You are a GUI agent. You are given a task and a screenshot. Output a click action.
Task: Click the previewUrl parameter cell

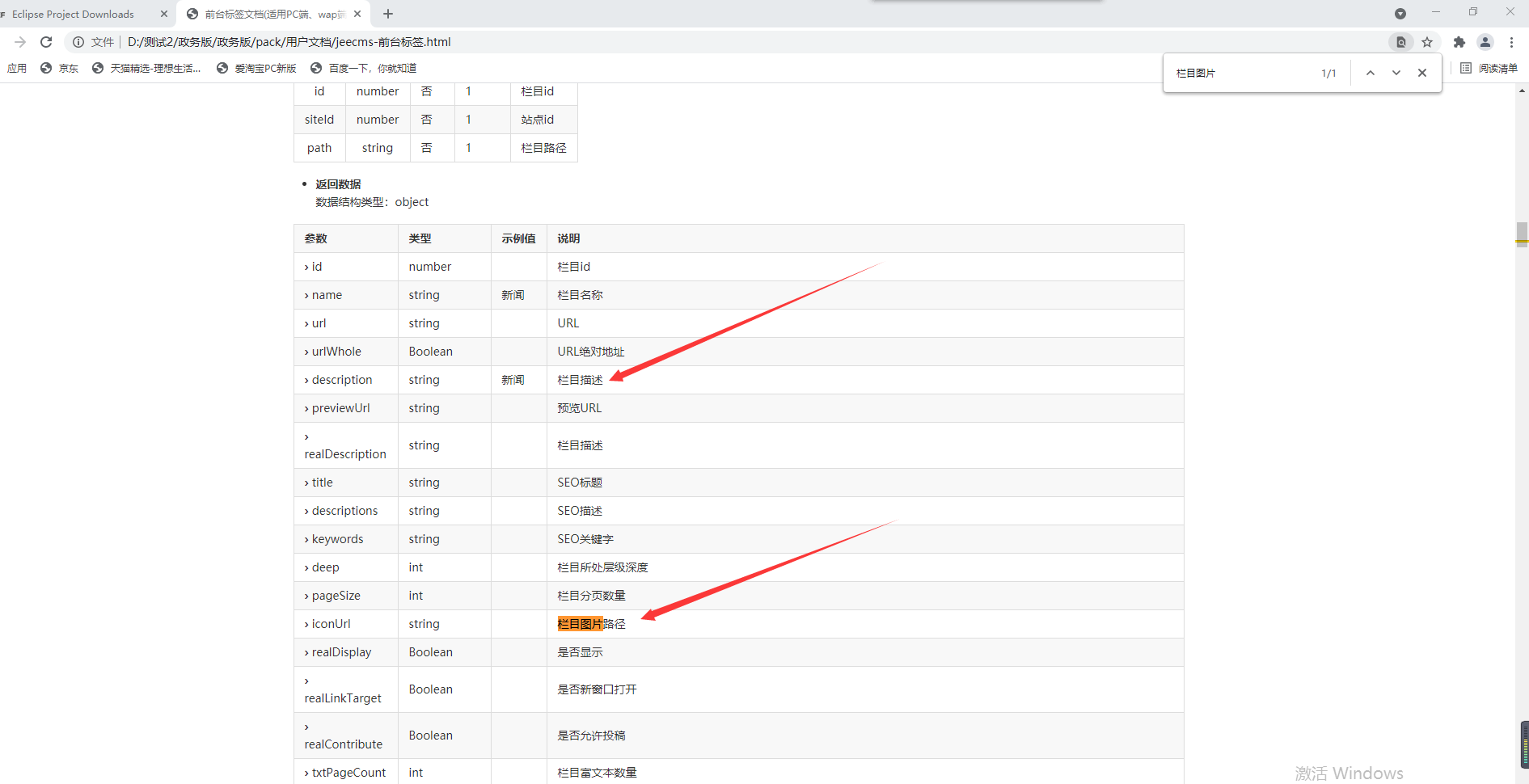point(346,408)
